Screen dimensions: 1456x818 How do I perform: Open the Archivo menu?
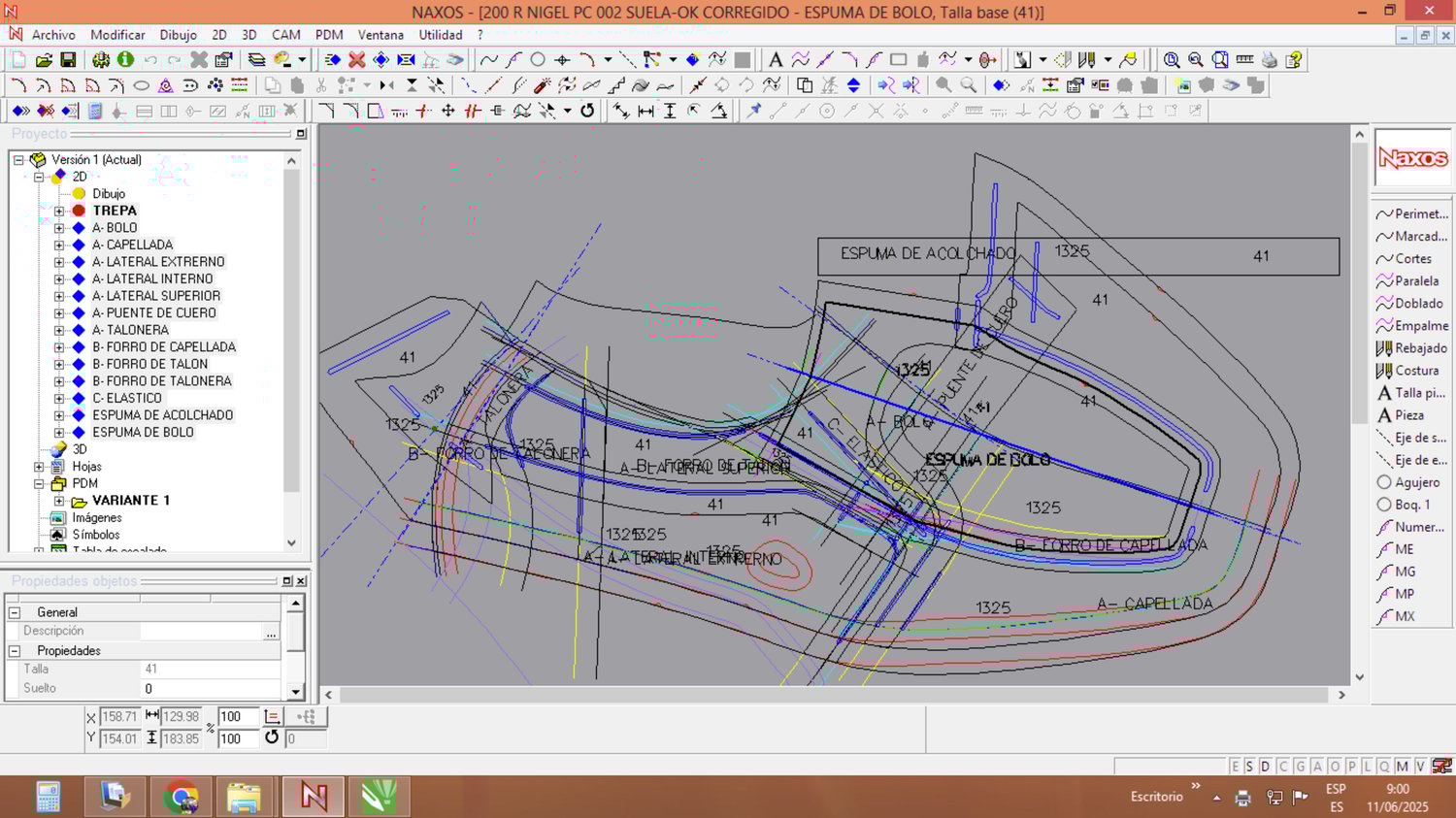(53, 35)
